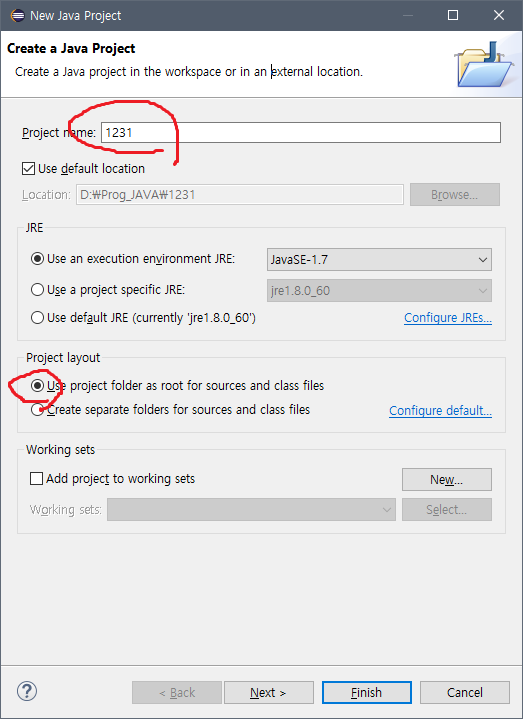
Task: Click the Java project folder wizard image
Action: (484, 64)
